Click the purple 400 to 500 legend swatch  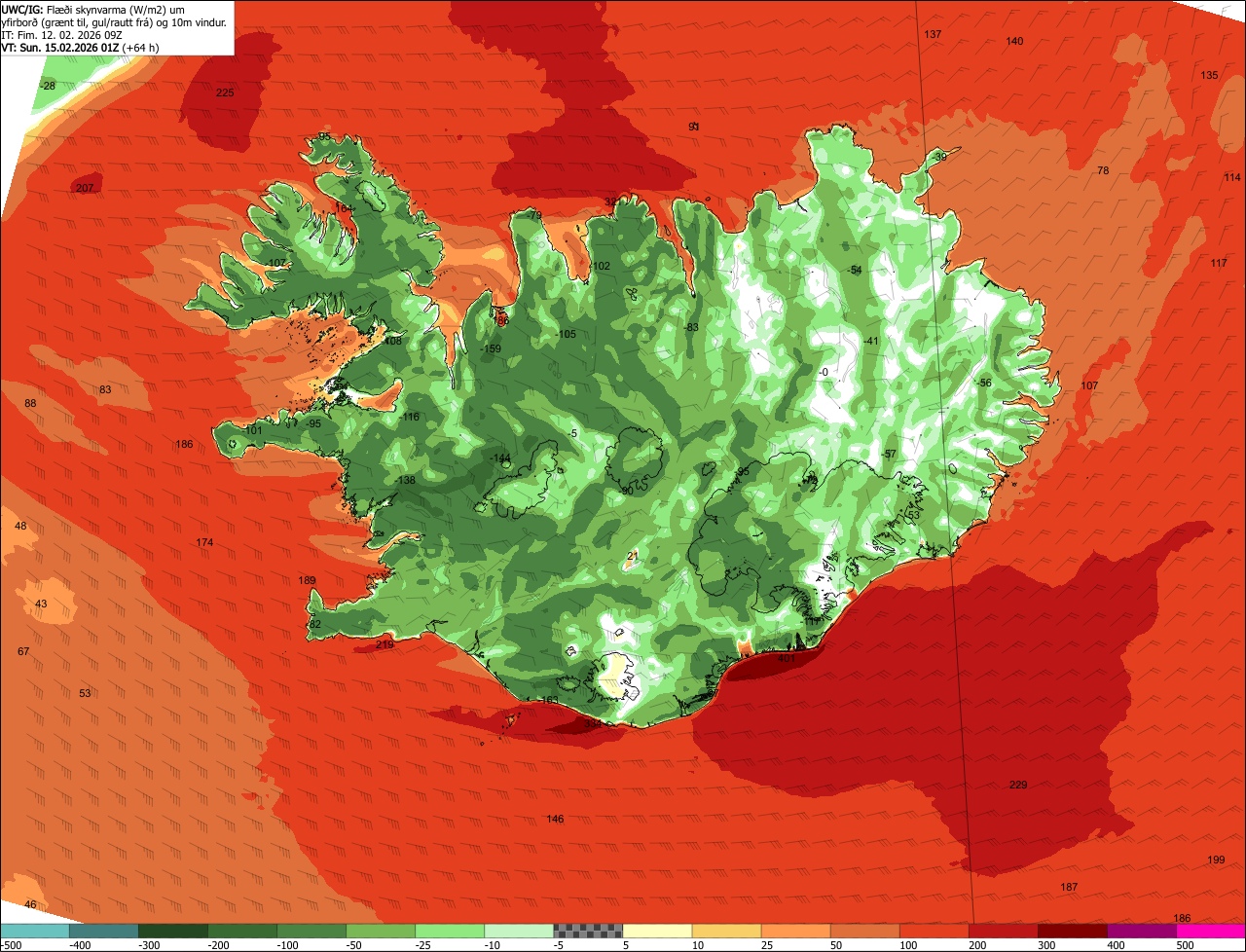pos(1141,932)
